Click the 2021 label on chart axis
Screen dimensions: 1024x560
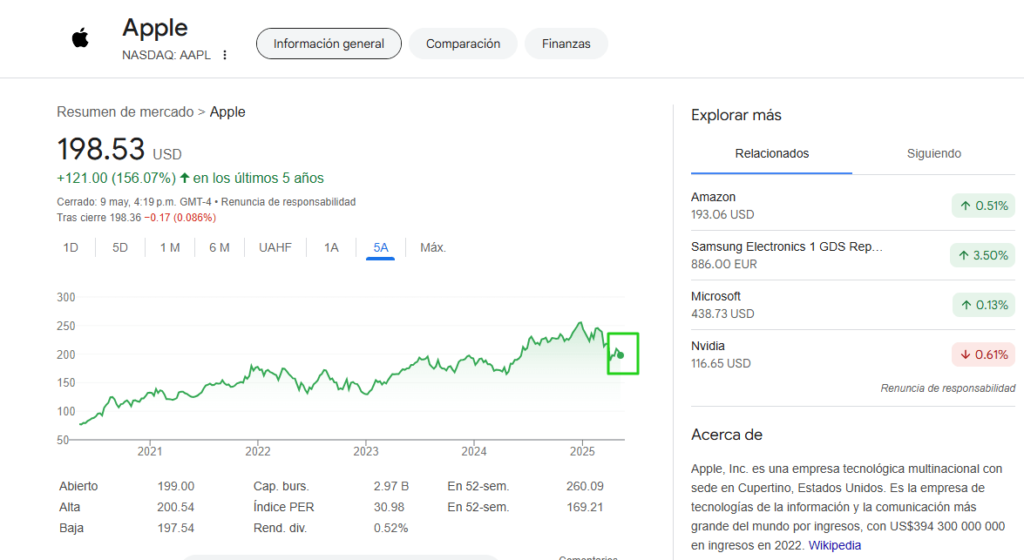pos(150,452)
